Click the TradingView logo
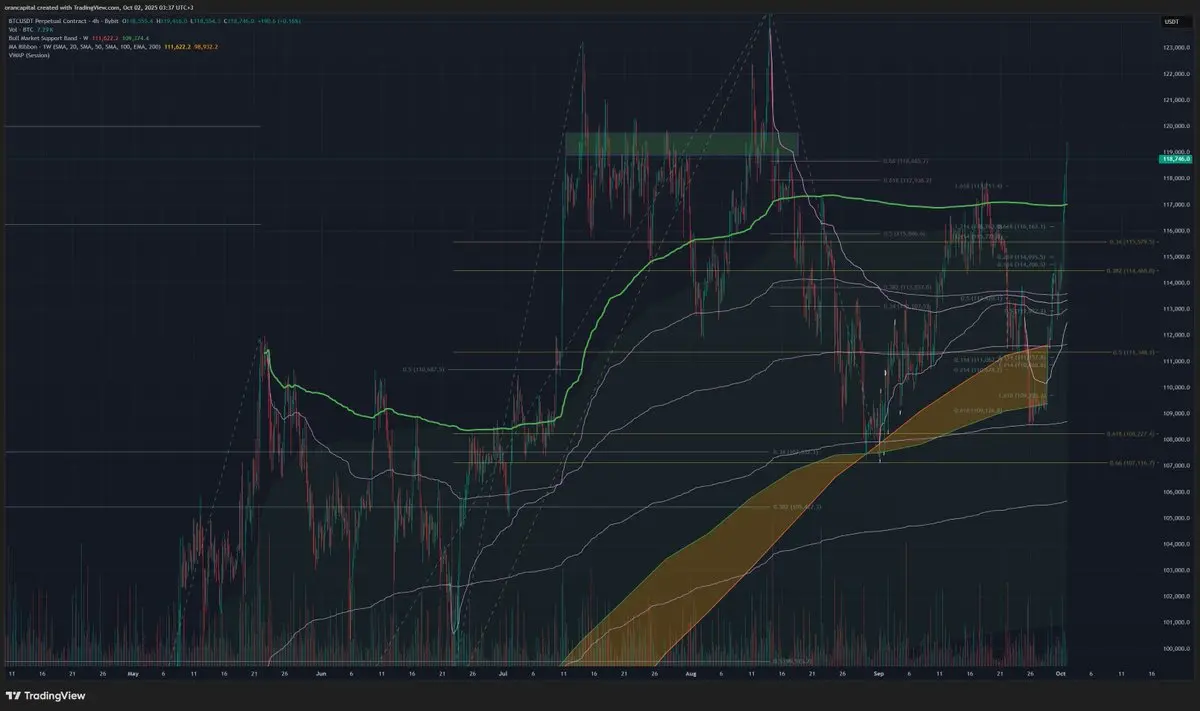The width and height of the screenshot is (1200, 711). 47,695
